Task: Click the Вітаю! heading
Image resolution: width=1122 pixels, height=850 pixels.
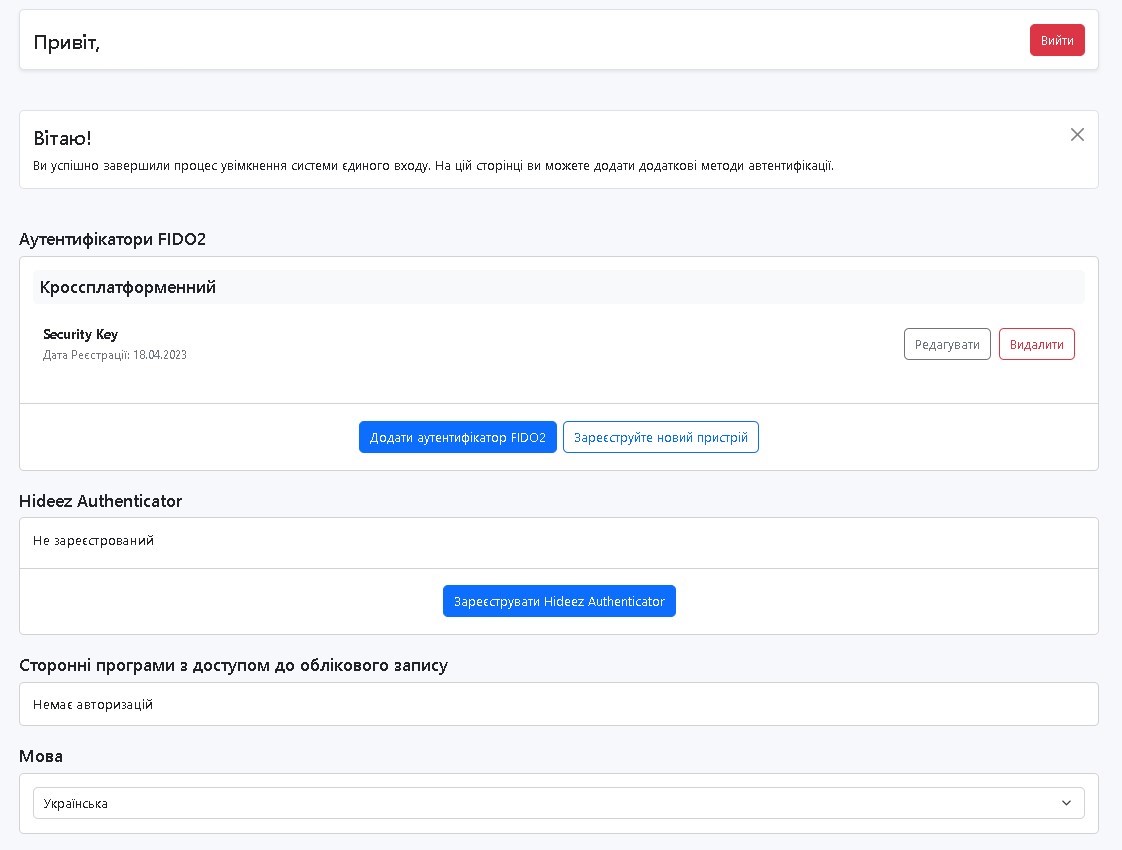Action: [x=62, y=139]
